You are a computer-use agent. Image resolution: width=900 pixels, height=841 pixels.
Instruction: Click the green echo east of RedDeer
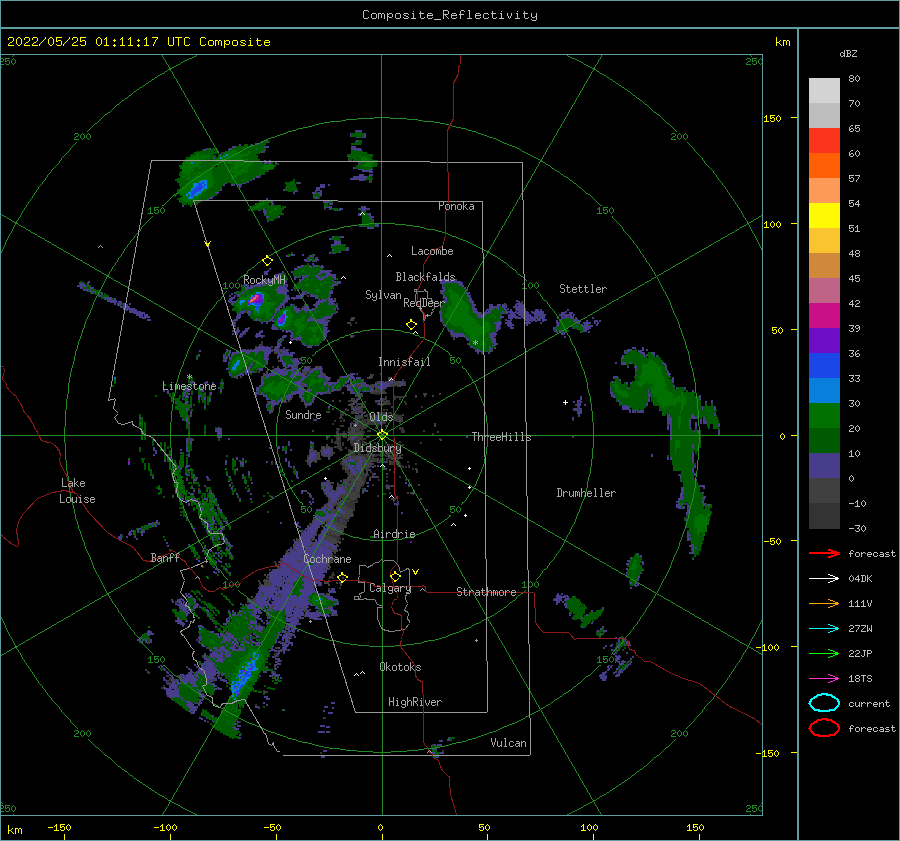coord(470,317)
